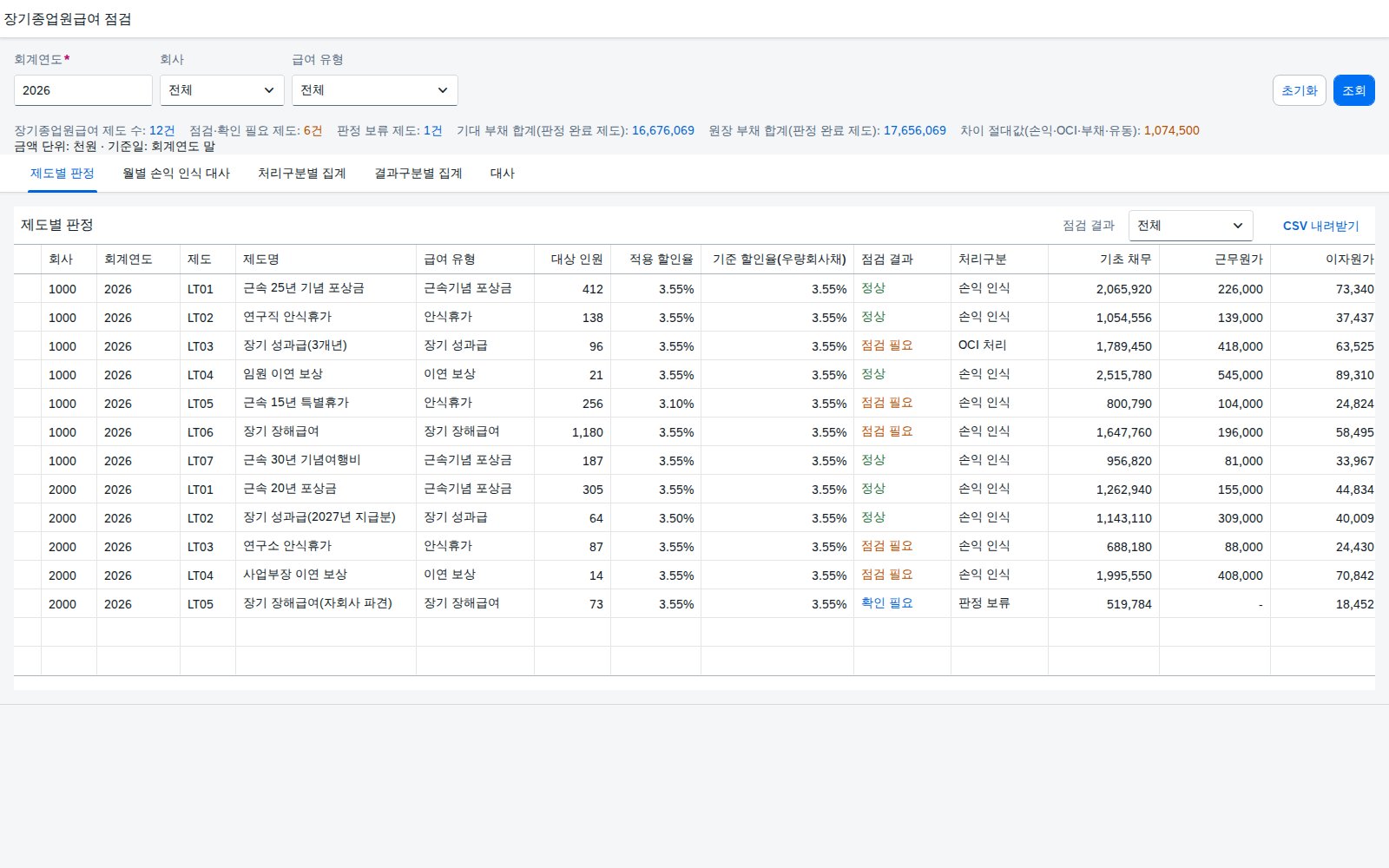Screen dimensions: 1389x868
Task: Select the 근속 25년 기념 포상금 cell
Action: (x=326, y=288)
